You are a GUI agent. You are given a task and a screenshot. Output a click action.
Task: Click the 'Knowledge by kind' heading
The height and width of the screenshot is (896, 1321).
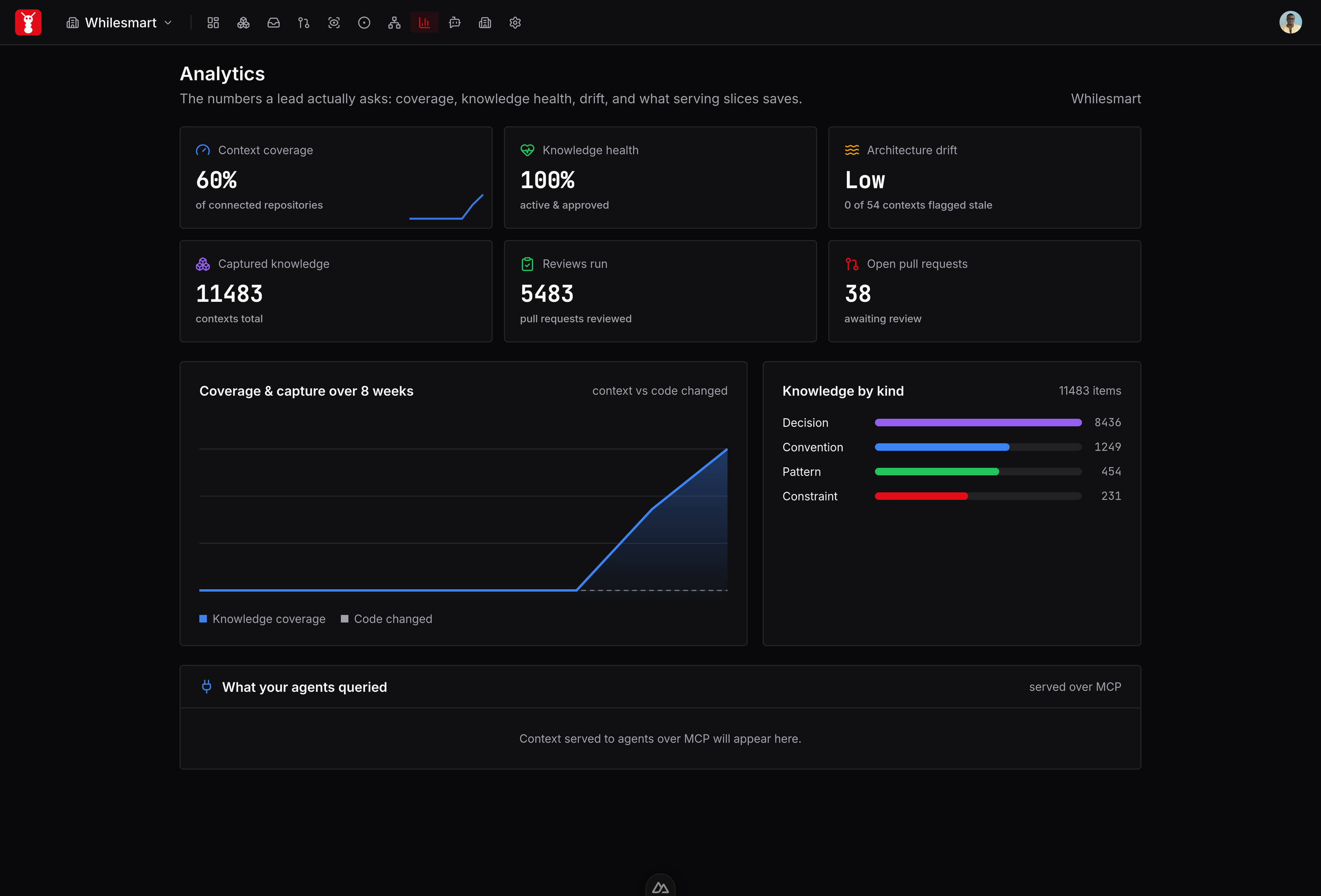click(843, 391)
